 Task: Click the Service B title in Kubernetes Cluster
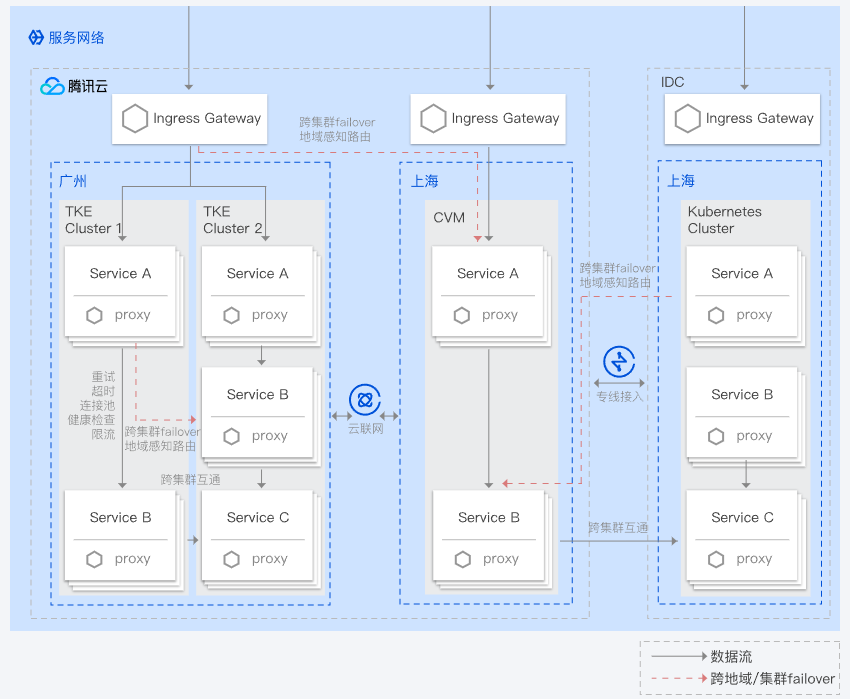click(742, 394)
